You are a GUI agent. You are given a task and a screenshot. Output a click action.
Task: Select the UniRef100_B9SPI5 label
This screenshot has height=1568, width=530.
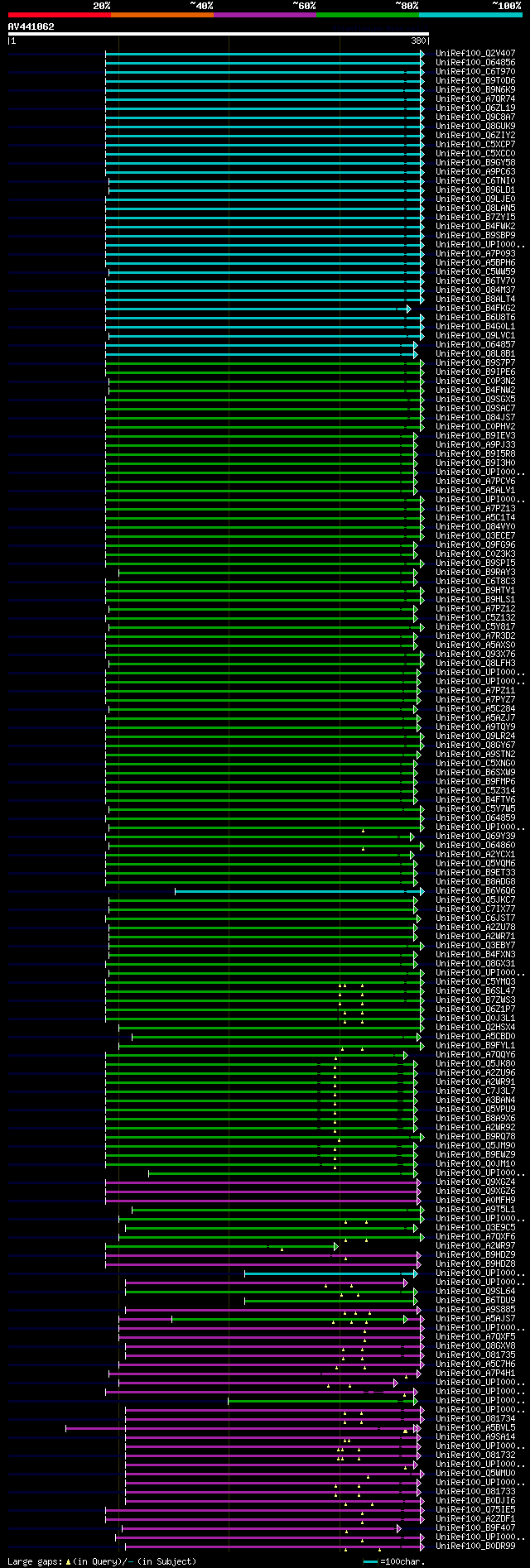[475, 563]
